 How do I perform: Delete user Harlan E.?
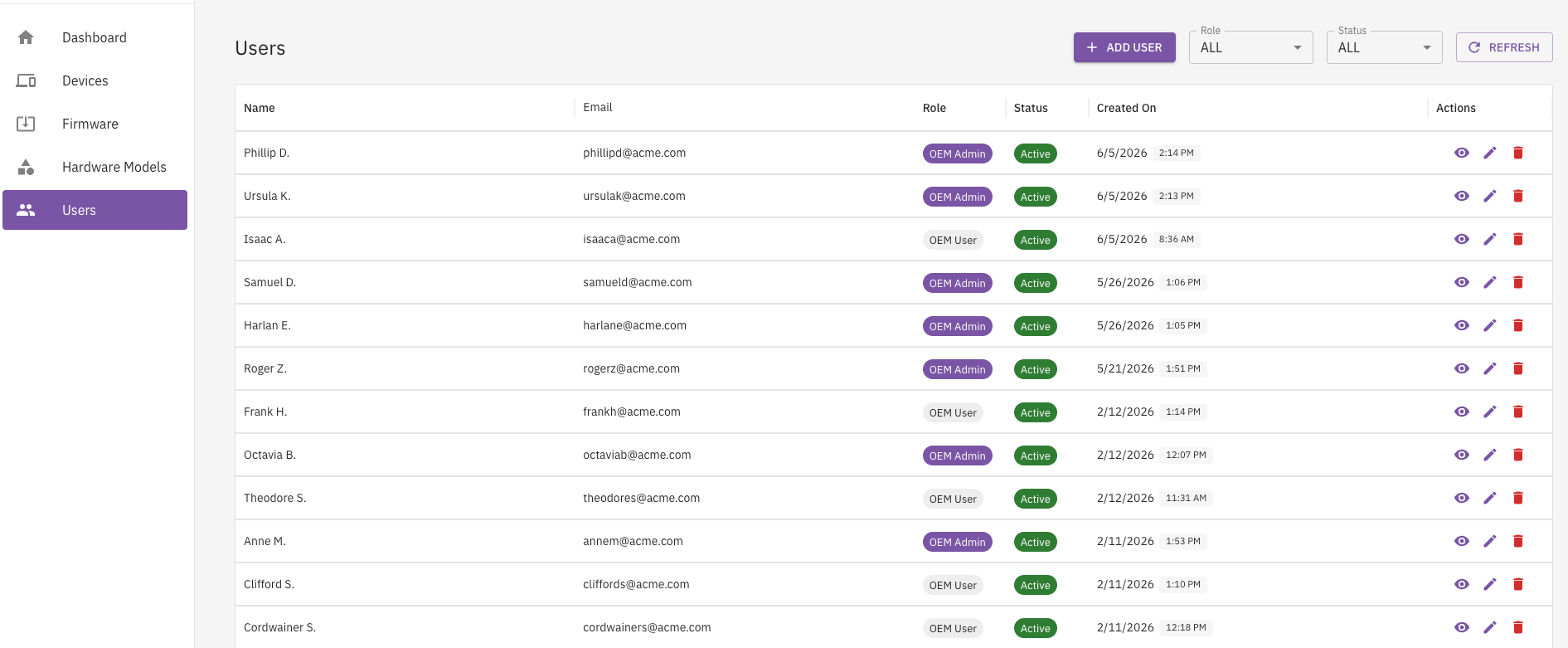[x=1518, y=325]
